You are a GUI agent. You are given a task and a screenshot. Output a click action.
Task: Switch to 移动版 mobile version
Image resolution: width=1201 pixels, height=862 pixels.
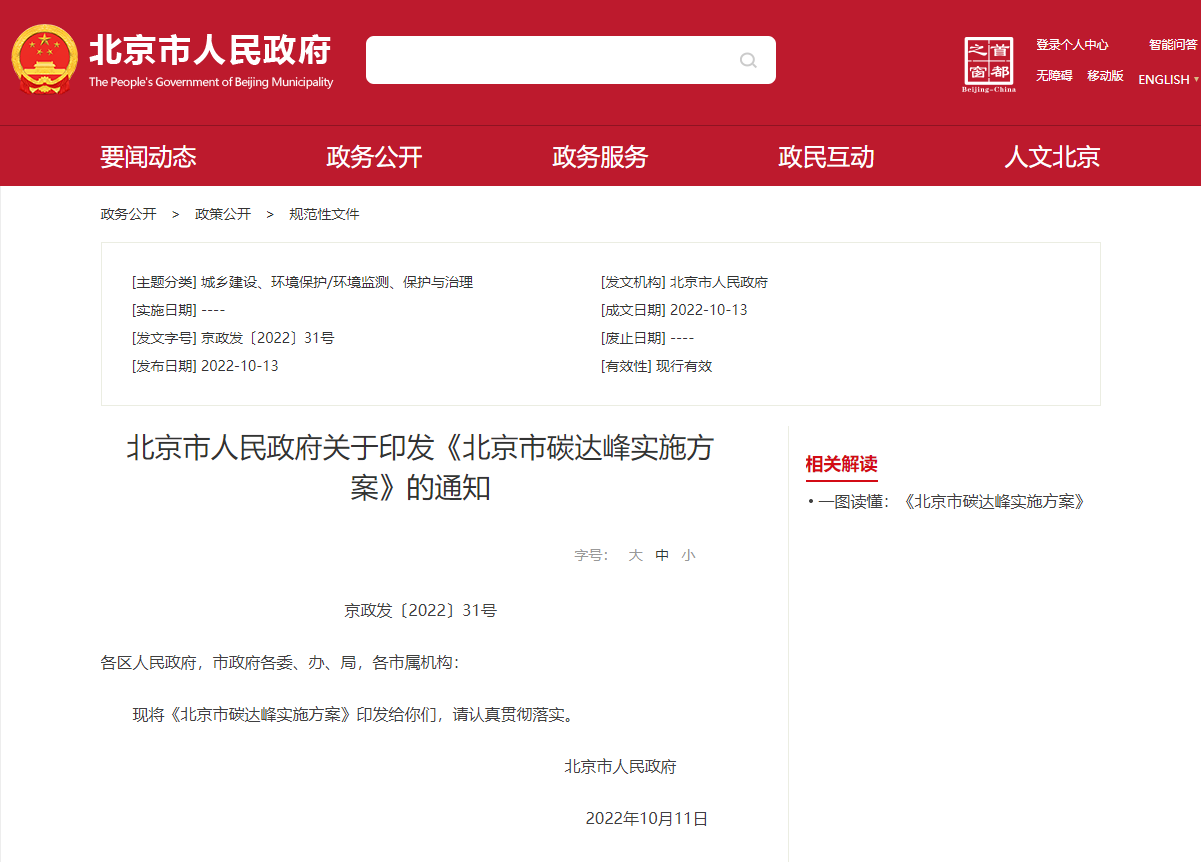click(x=1105, y=76)
